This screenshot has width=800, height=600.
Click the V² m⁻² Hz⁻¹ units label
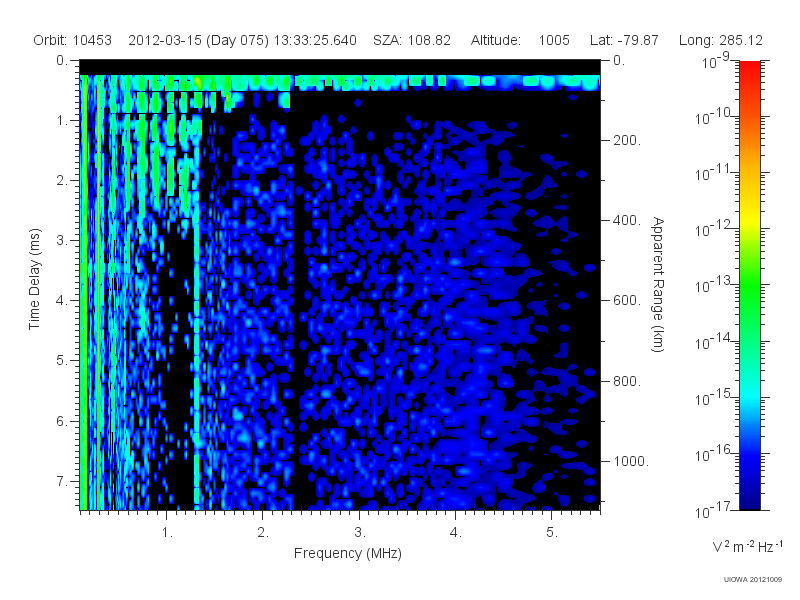point(747,546)
